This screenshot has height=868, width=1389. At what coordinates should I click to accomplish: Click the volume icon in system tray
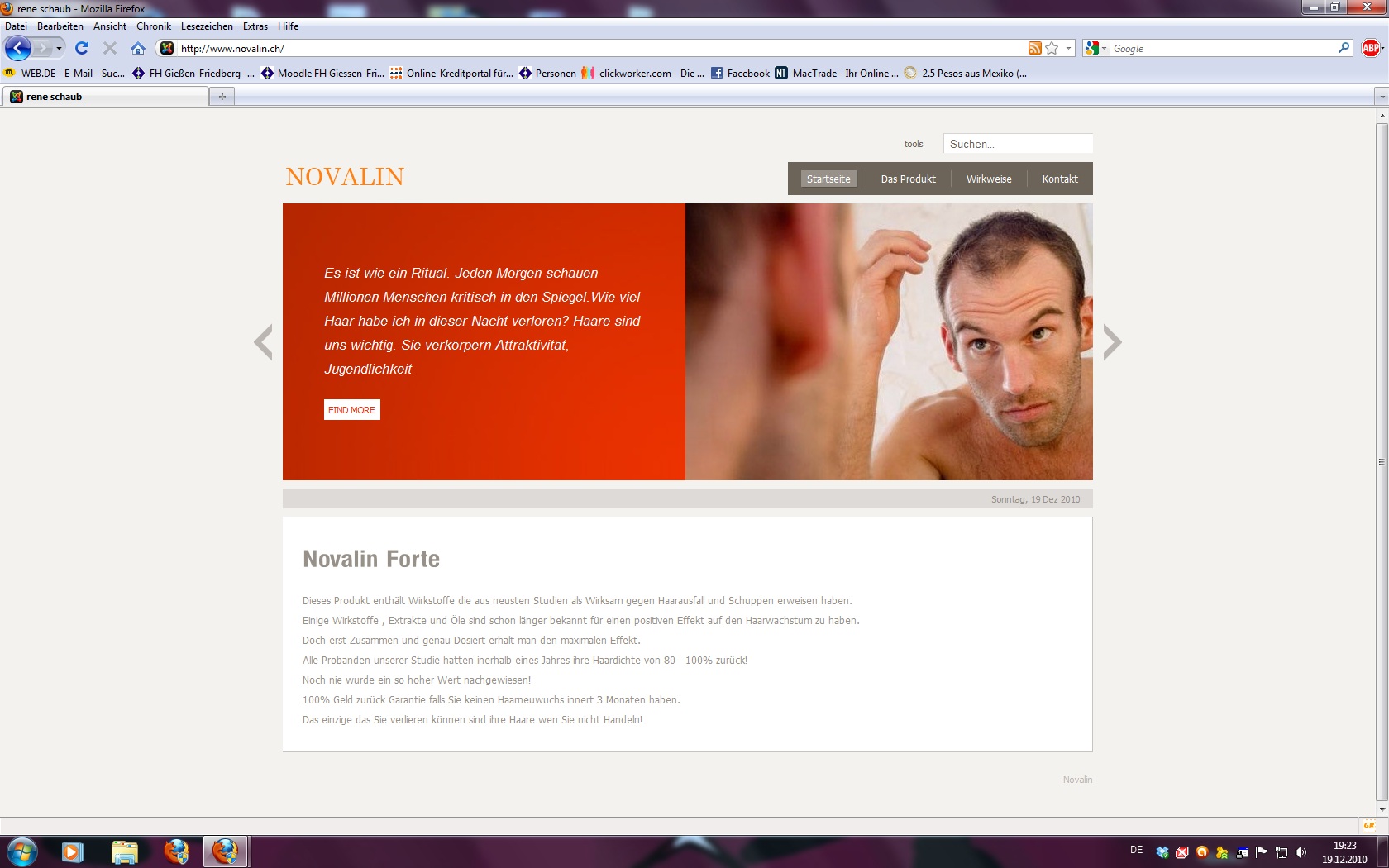click(x=1301, y=852)
